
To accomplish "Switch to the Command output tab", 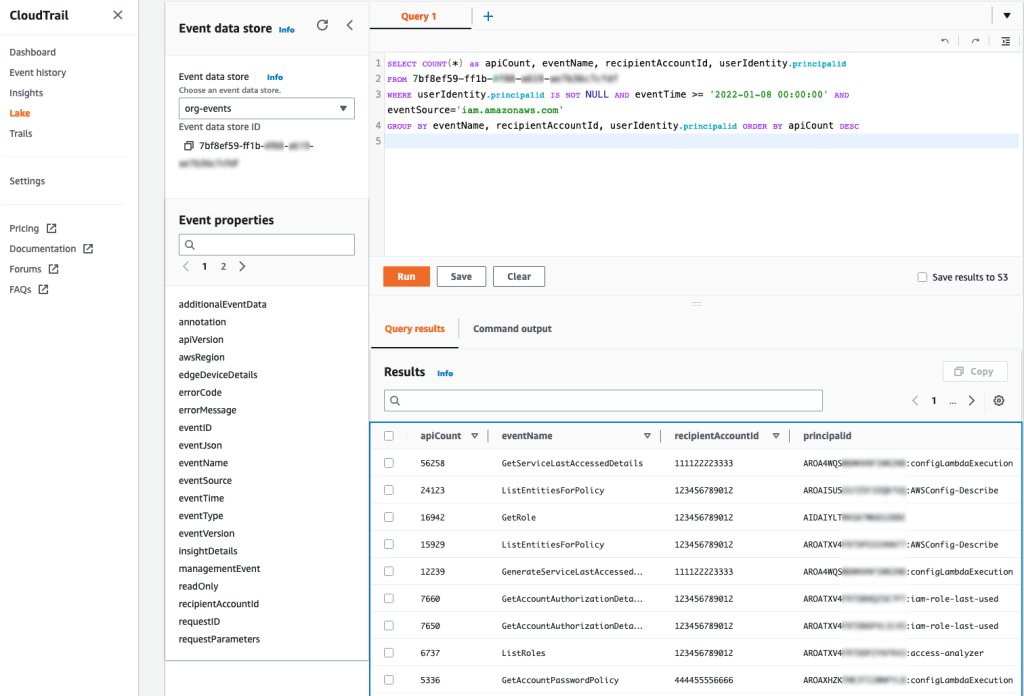I will (513, 328).
